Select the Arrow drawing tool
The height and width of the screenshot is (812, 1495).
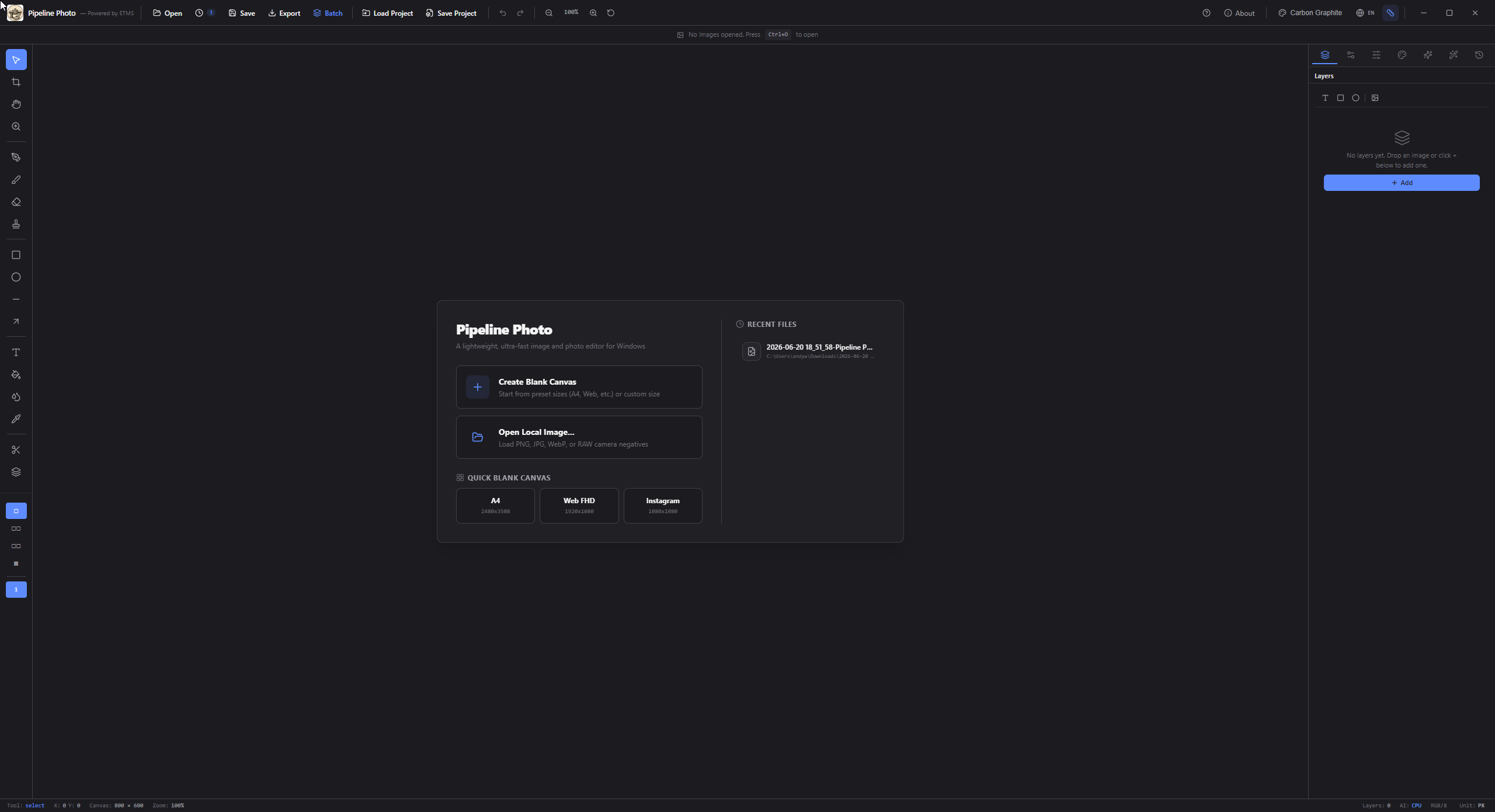coord(16,321)
